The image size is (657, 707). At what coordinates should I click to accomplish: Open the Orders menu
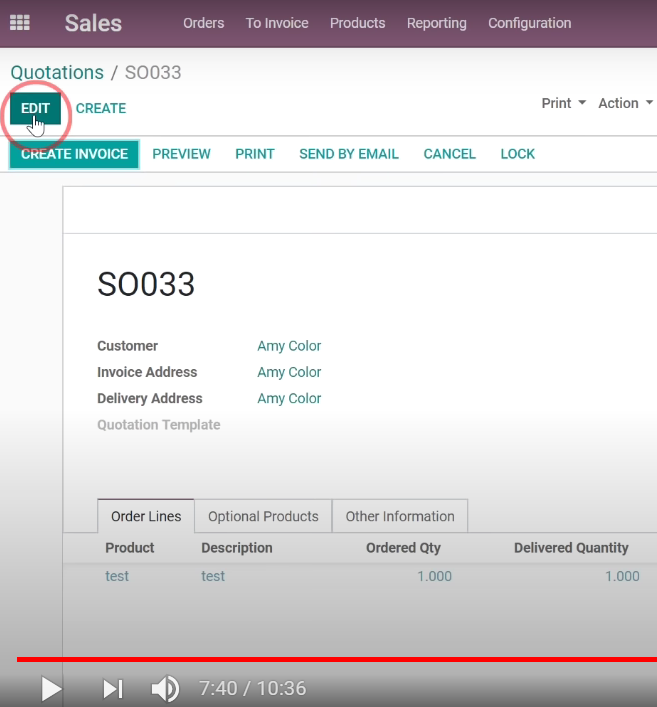(203, 23)
